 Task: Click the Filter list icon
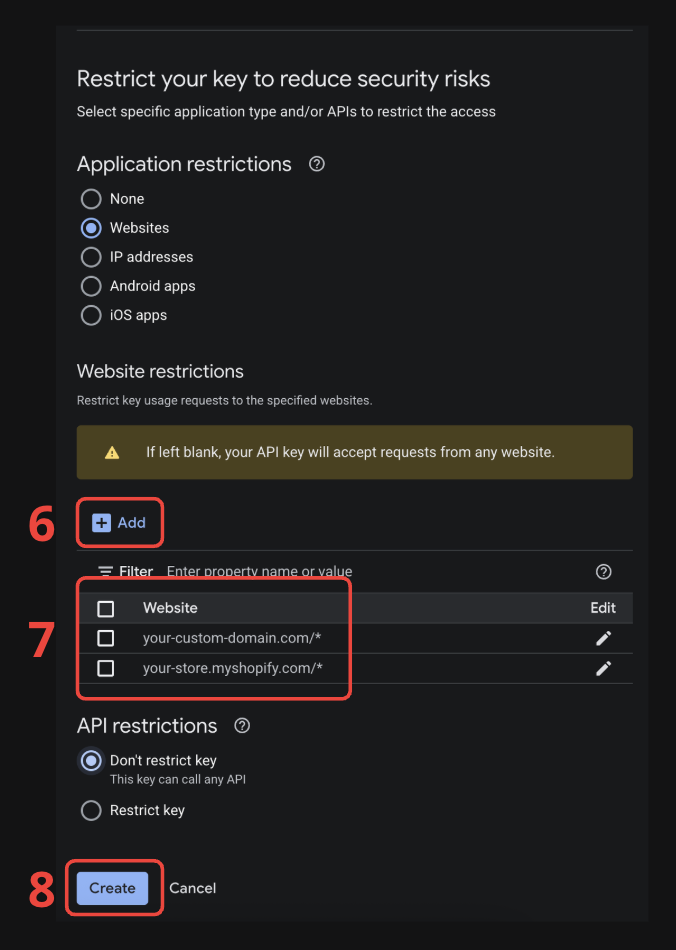pyautogui.click(x=105, y=572)
